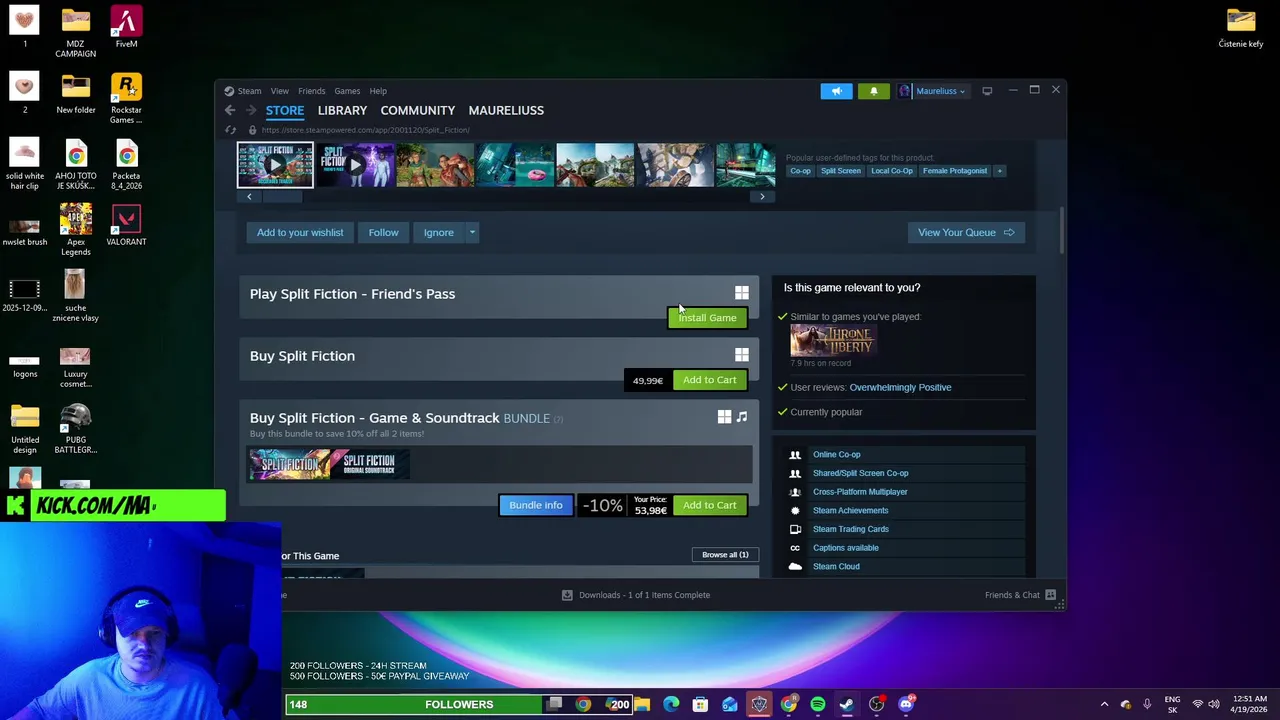Open the green Steam notifications bell

coord(873,91)
